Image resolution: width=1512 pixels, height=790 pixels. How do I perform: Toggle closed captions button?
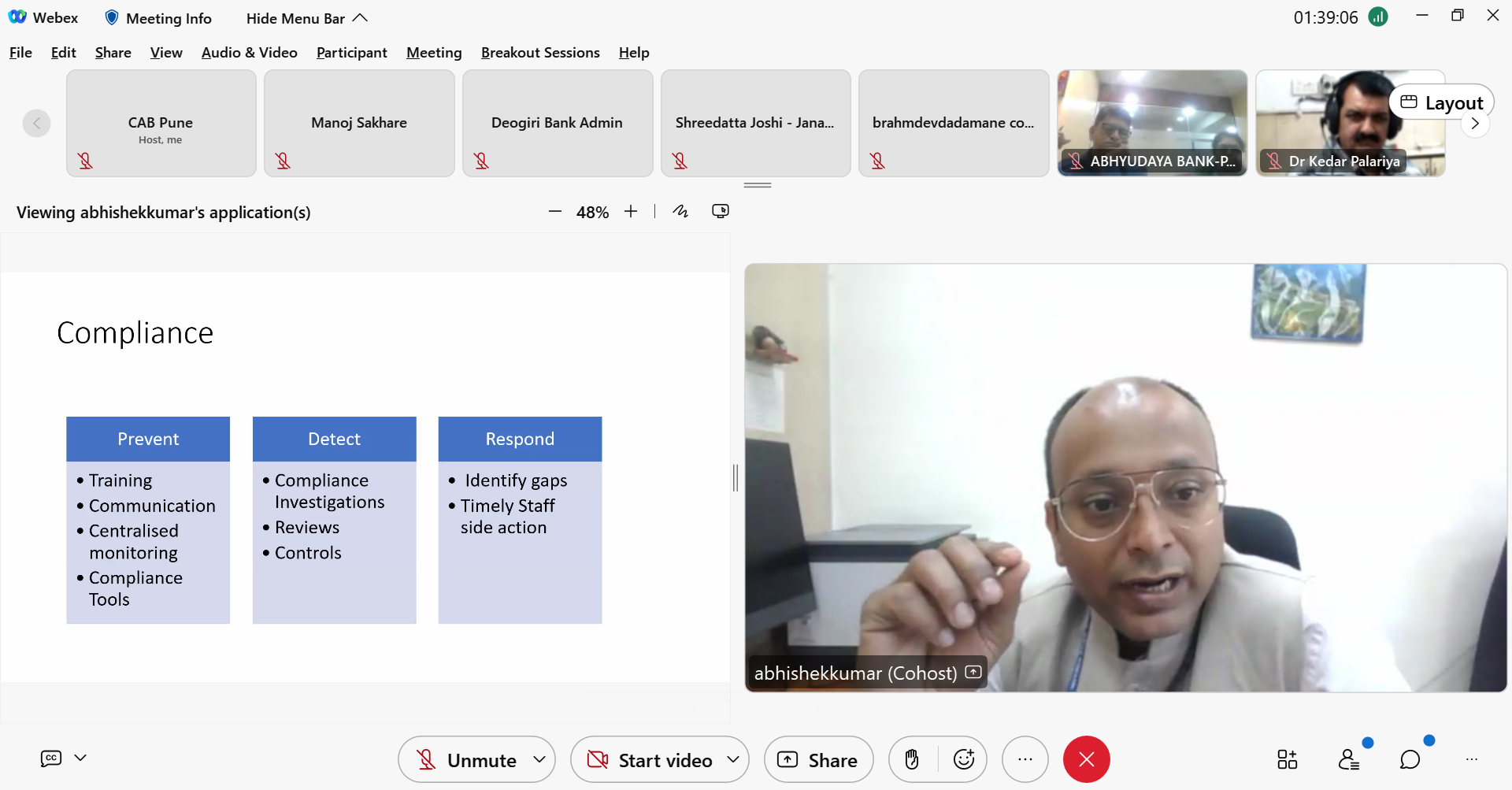click(x=51, y=758)
